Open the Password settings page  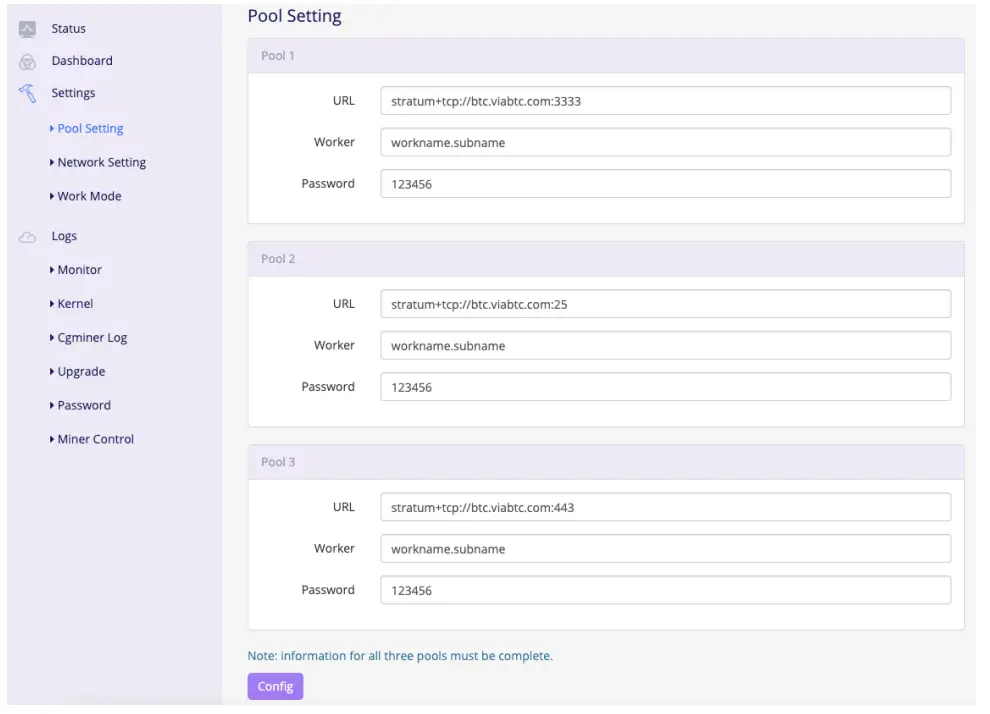(x=84, y=405)
